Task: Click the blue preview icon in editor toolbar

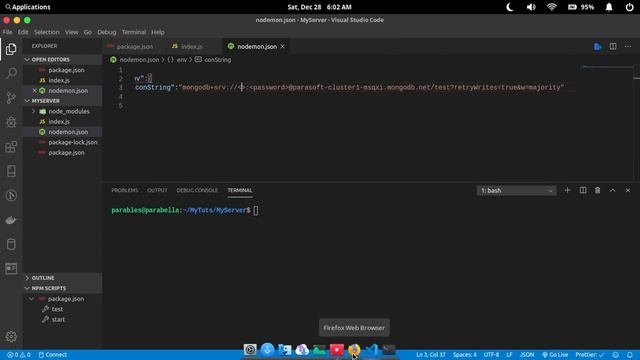Action: (598, 47)
